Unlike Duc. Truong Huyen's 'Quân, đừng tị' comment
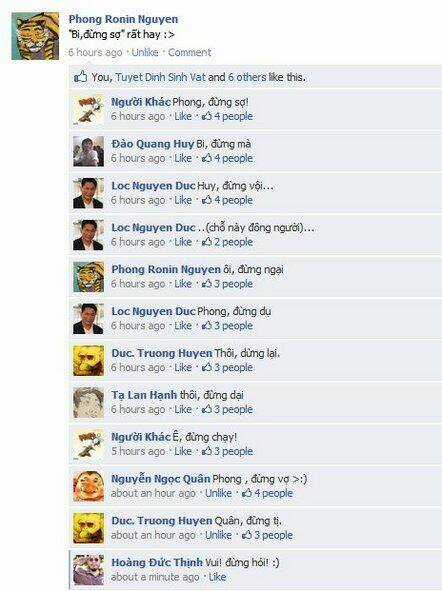This screenshot has width=442, height=591. pos(218,535)
